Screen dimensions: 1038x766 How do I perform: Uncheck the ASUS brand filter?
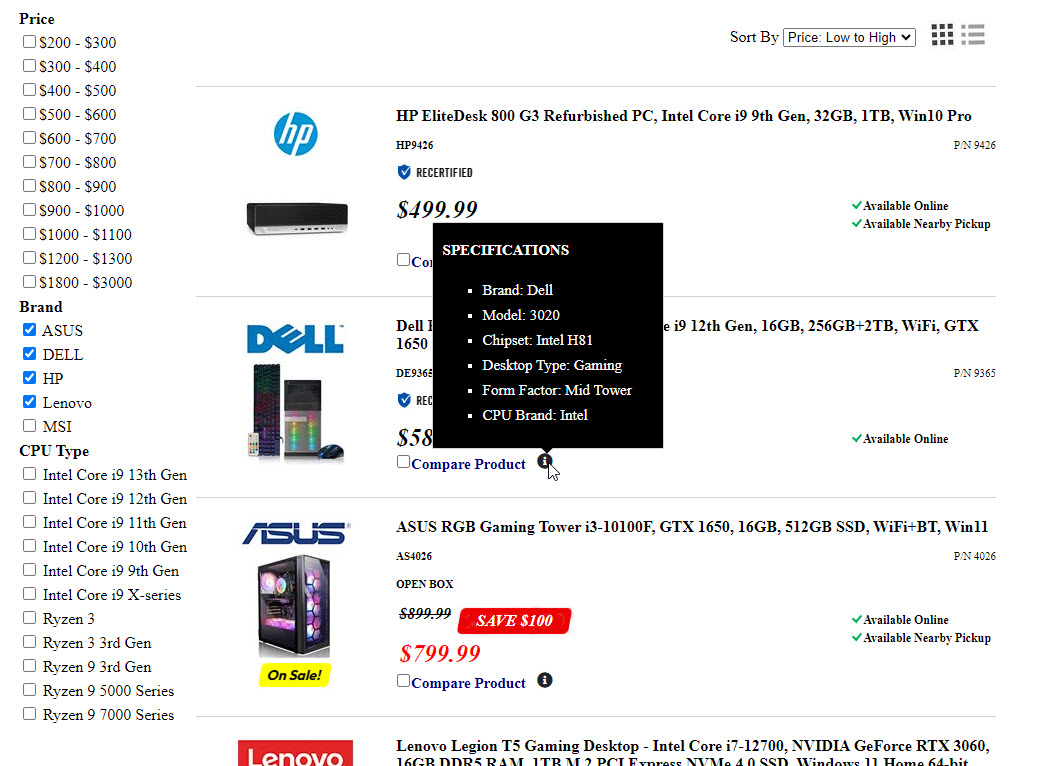pyautogui.click(x=30, y=330)
